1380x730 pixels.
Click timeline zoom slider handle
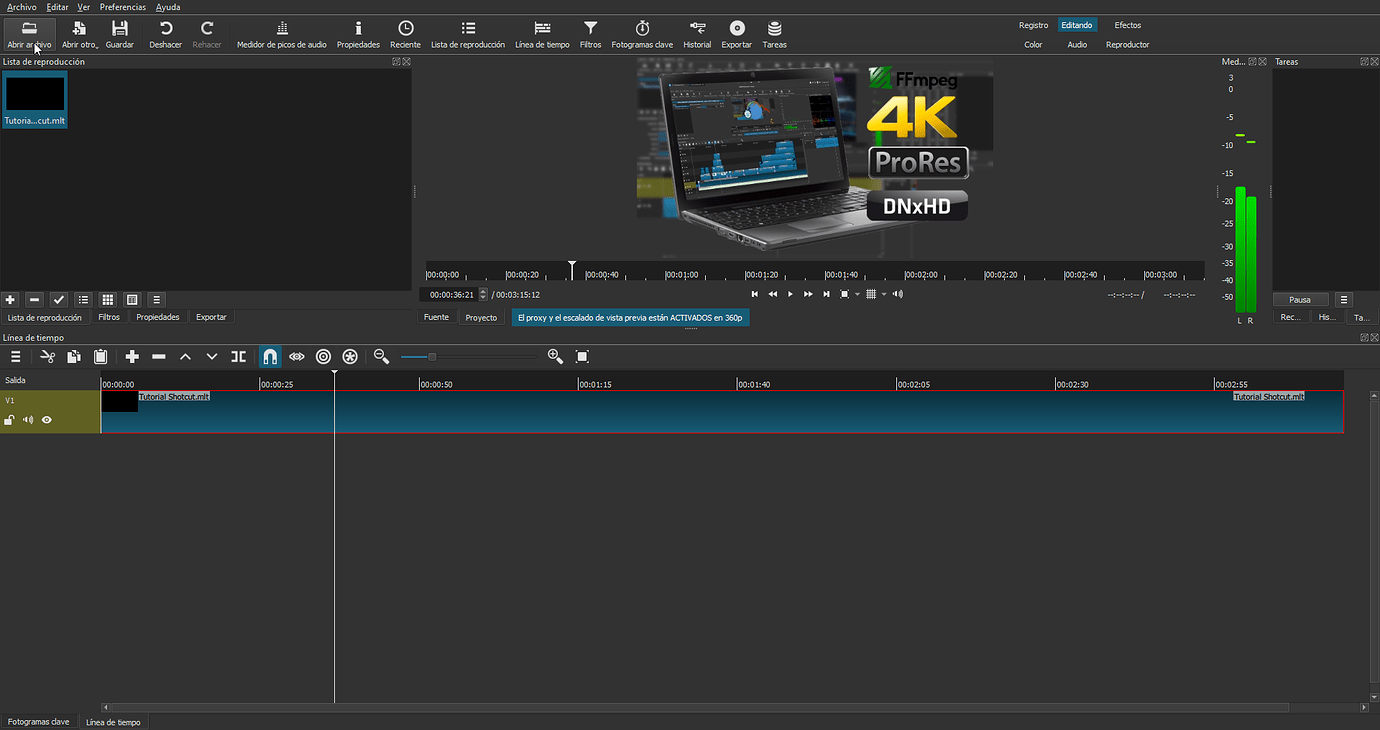point(432,356)
